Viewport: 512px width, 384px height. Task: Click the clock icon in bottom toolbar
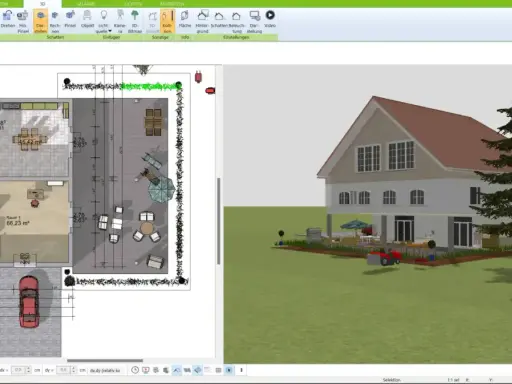click(x=135, y=370)
